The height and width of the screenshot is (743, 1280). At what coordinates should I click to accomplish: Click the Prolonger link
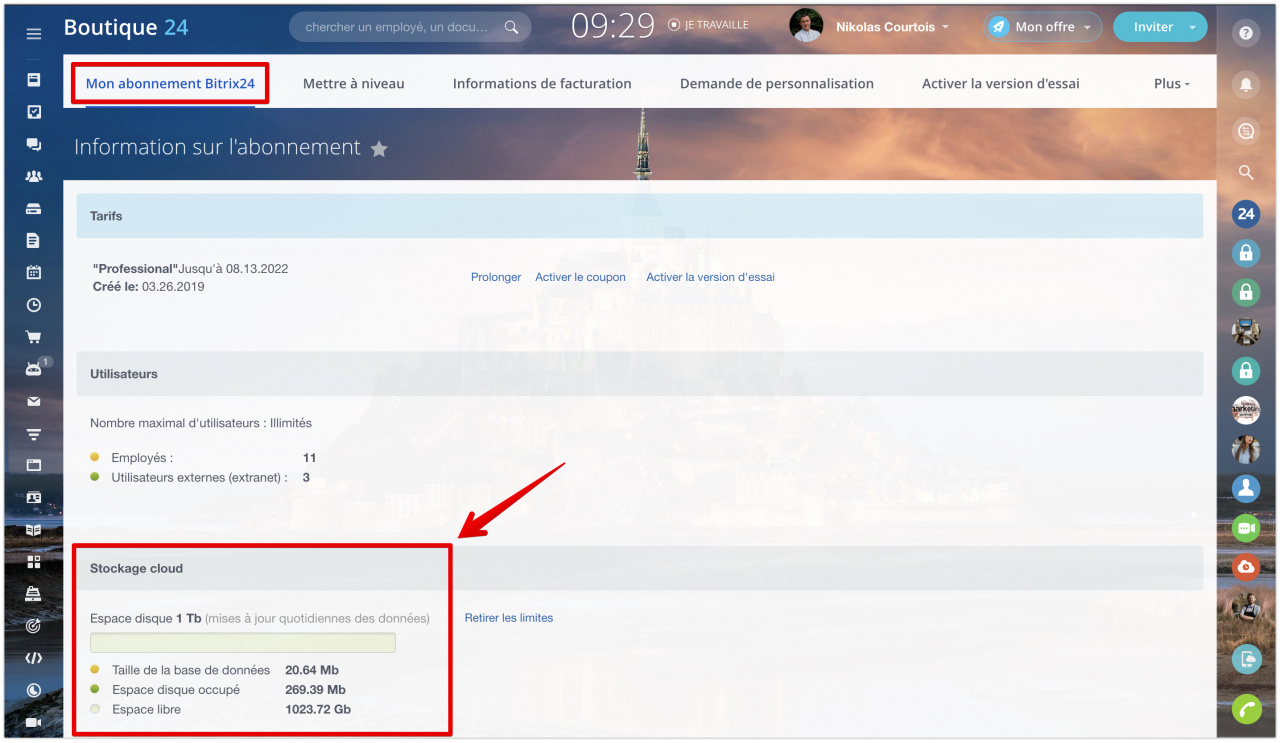point(496,277)
